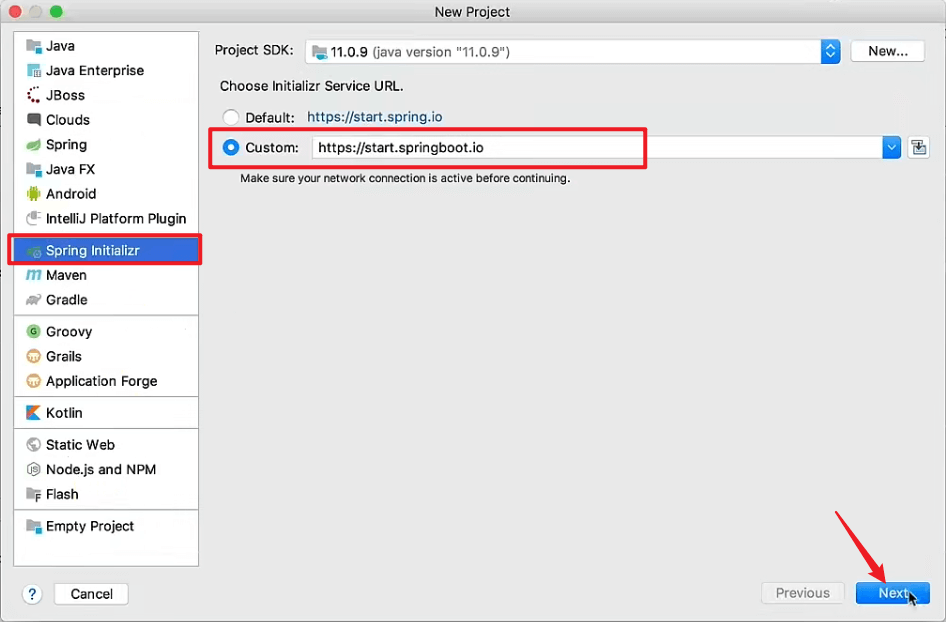Select Application Forge entry
The height and width of the screenshot is (622, 946).
point(106,381)
